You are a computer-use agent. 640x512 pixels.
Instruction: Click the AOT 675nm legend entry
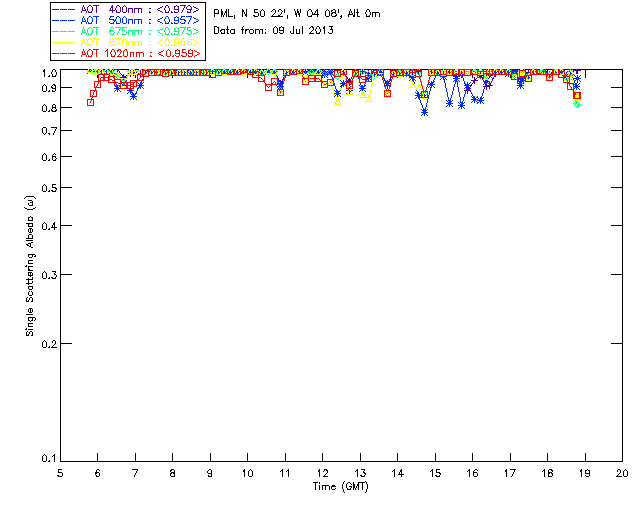(126, 31)
